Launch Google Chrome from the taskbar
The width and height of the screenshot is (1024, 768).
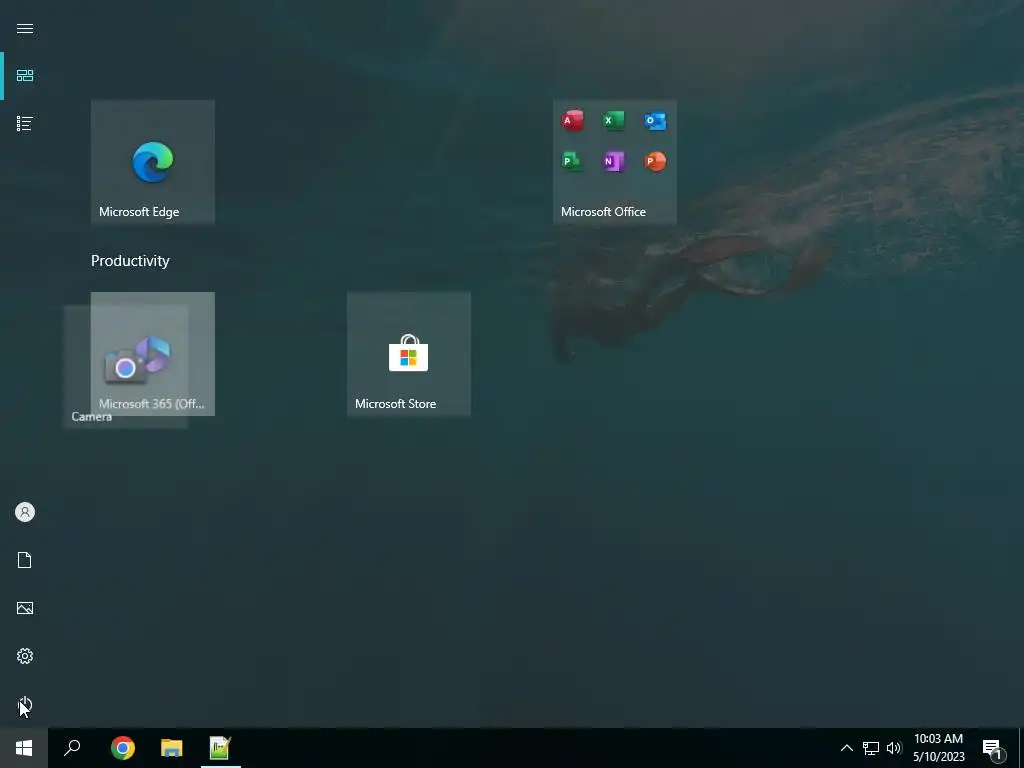click(123, 748)
